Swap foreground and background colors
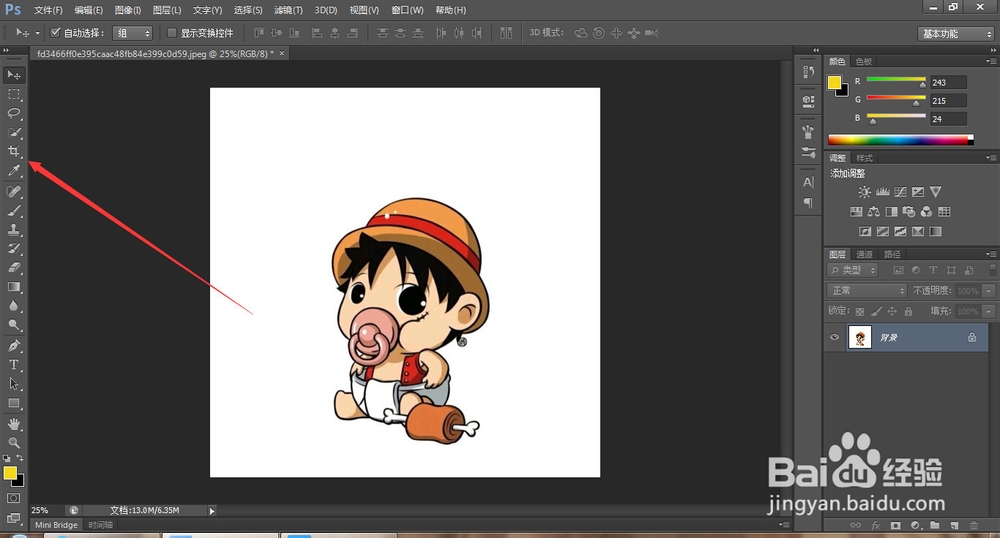Viewport: 1000px width, 538px height. [x=20, y=458]
